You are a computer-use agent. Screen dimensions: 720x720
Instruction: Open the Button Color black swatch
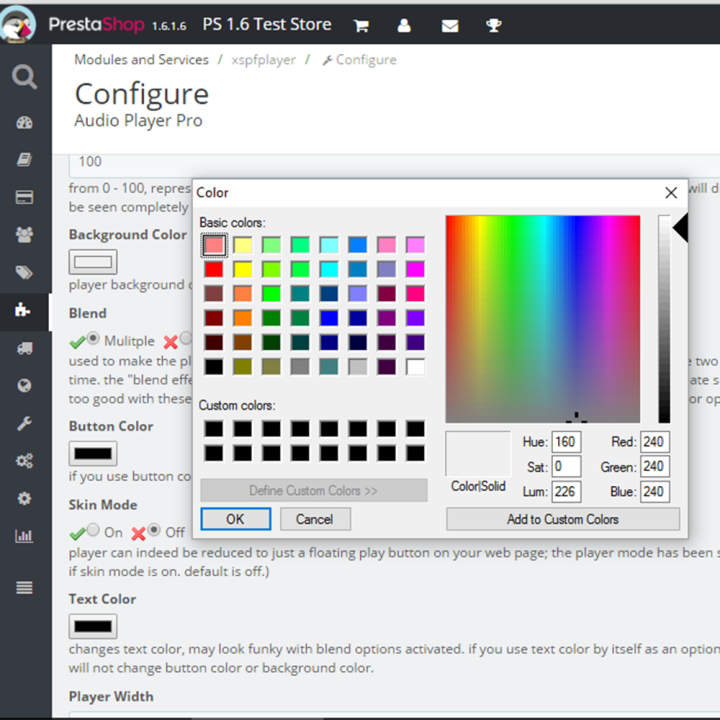pyautogui.click(x=93, y=454)
